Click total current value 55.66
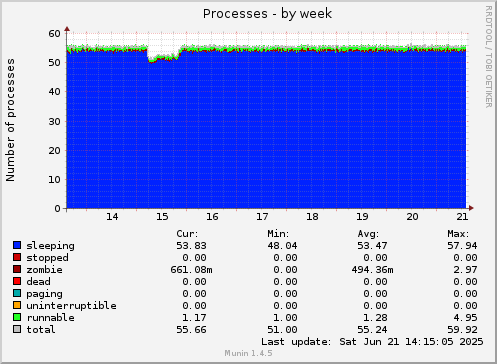The height and width of the screenshot is (364, 497). coord(191,330)
